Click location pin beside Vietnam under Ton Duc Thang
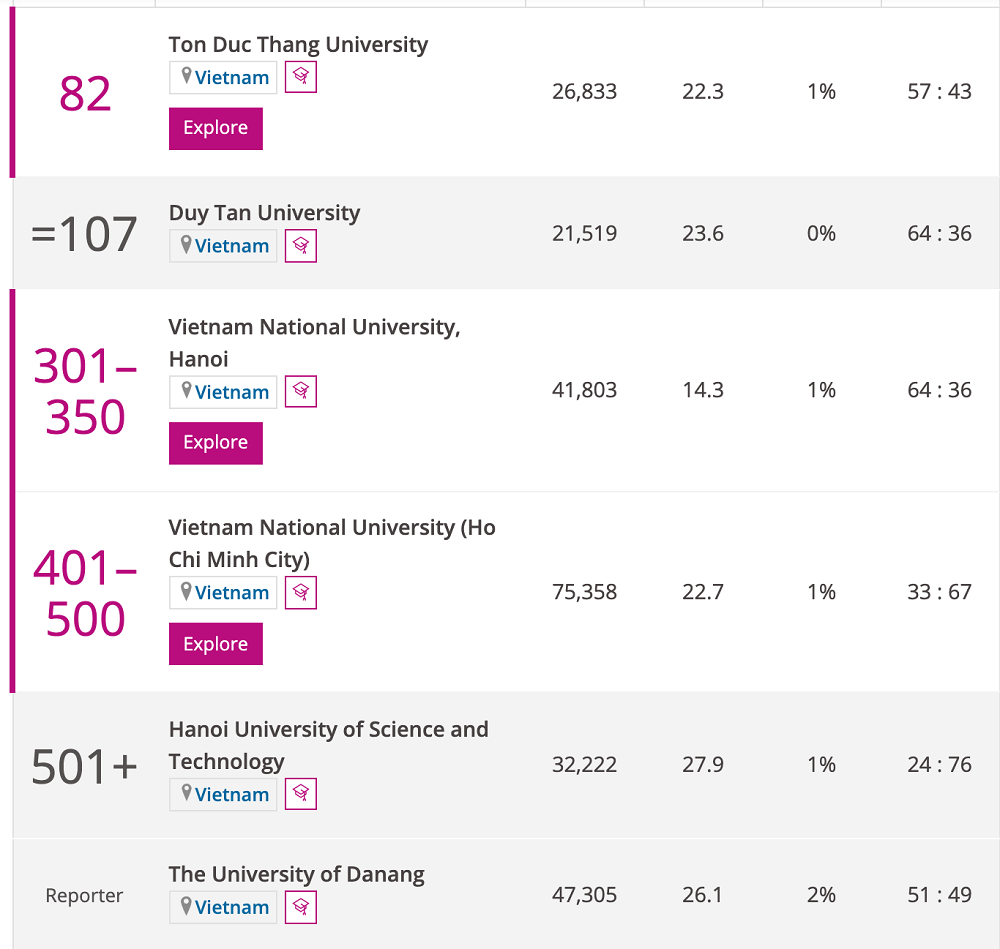This screenshot has width=1000, height=949. [x=186, y=76]
